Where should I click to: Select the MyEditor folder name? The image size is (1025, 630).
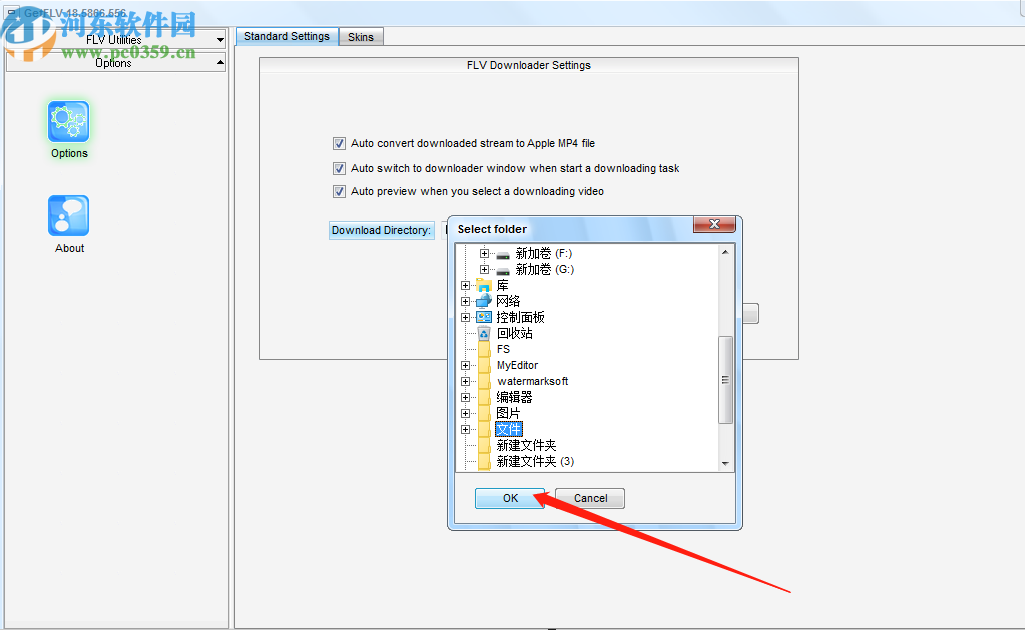[x=517, y=365]
